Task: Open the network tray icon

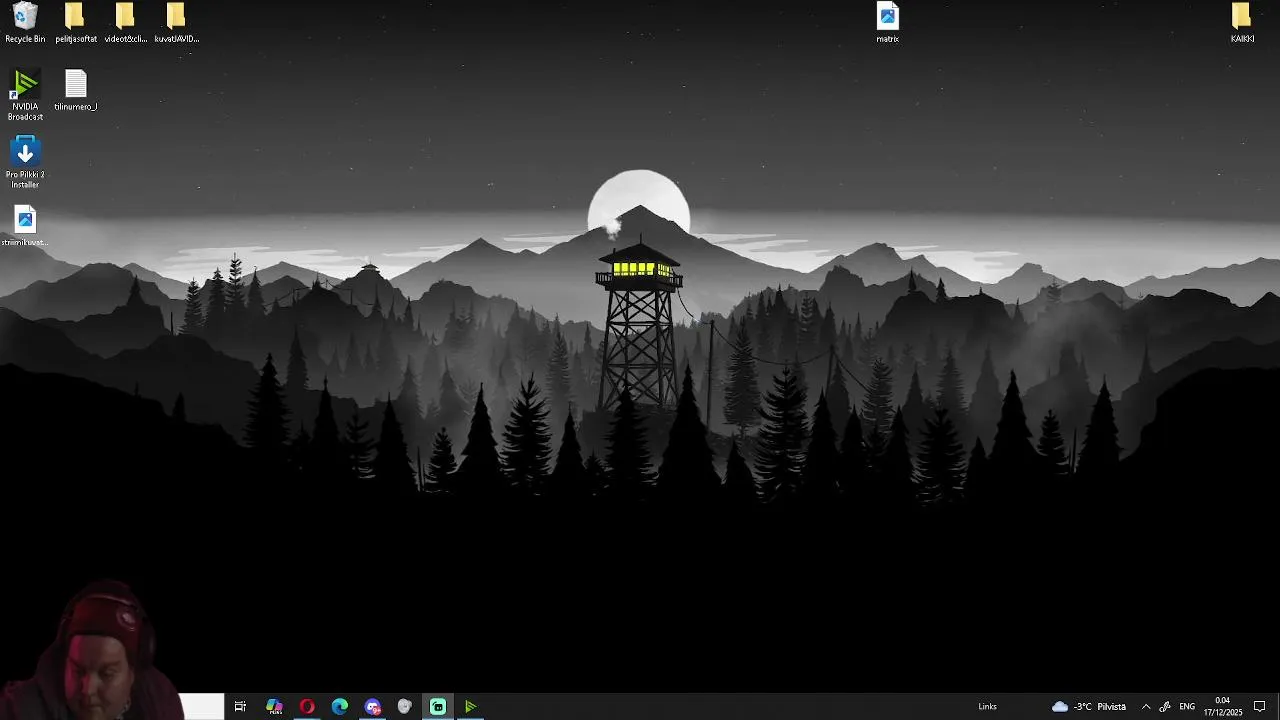Action: tap(1165, 707)
